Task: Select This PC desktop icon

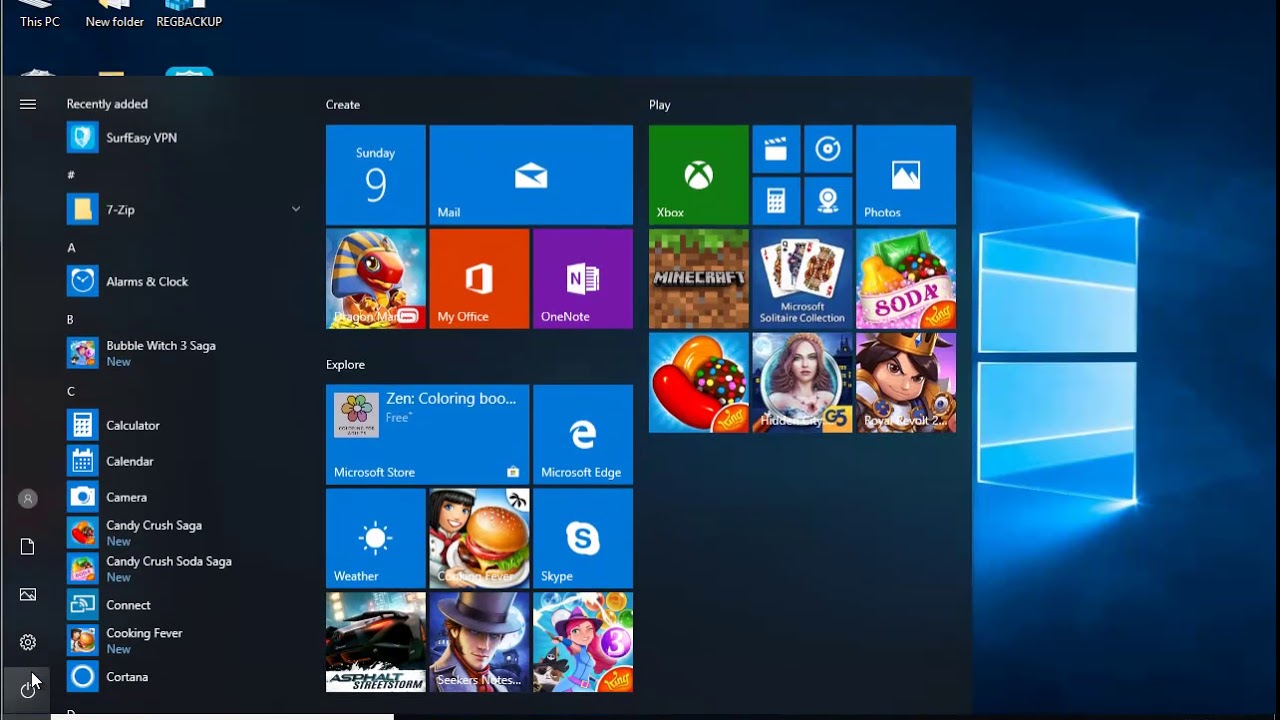Action: [40, 14]
